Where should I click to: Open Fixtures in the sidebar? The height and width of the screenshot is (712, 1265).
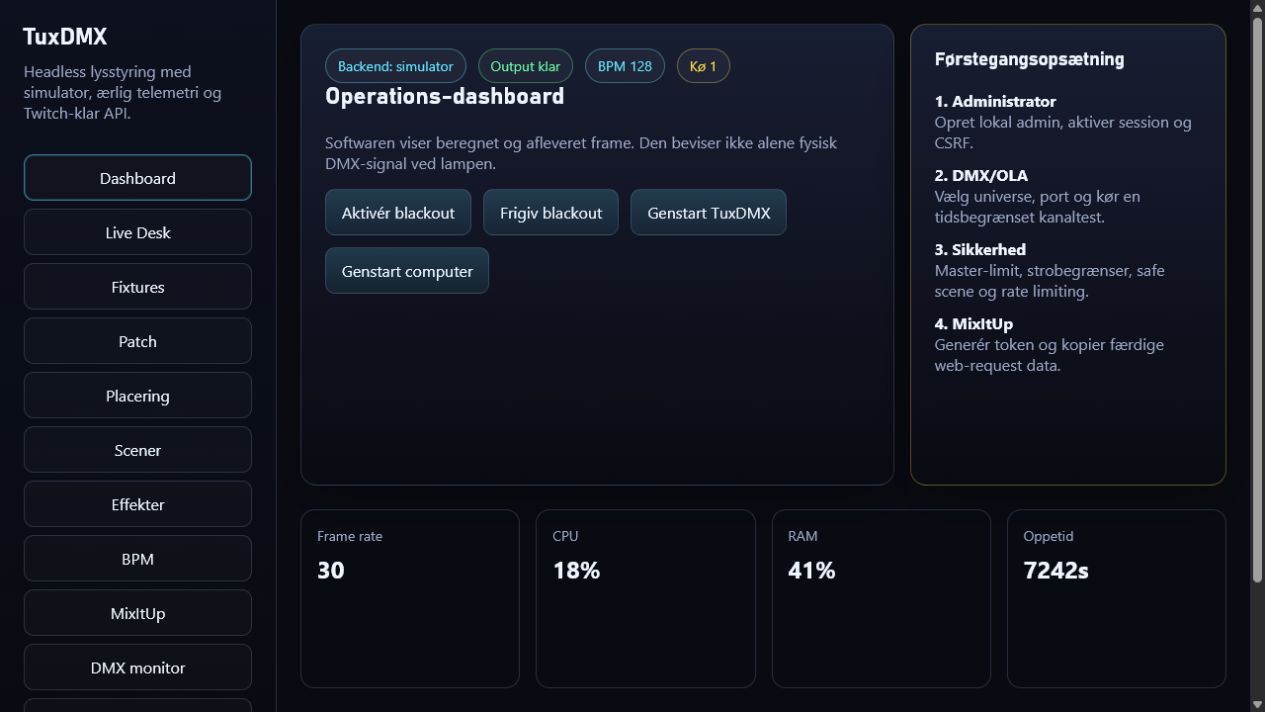point(137,287)
